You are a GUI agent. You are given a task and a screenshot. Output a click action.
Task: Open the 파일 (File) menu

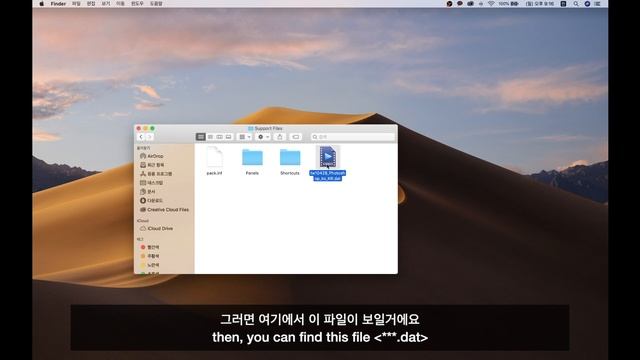coord(76,4)
